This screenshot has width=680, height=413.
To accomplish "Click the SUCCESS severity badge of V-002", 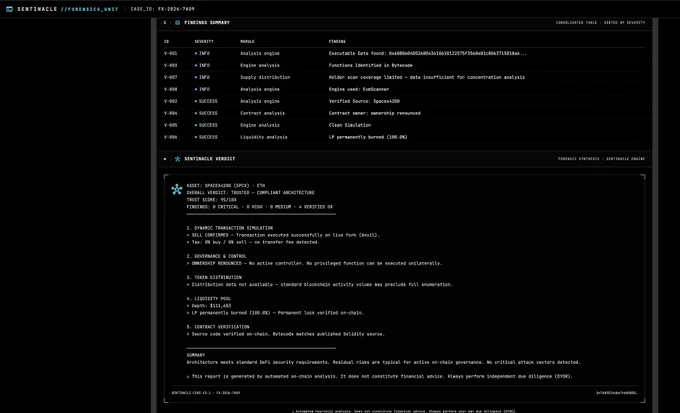I will 206,101.
